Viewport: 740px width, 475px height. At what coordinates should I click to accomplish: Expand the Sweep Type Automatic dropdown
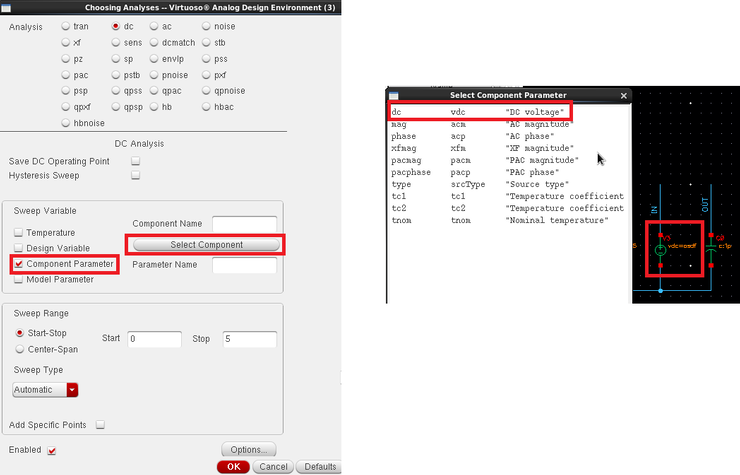tap(72, 390)
